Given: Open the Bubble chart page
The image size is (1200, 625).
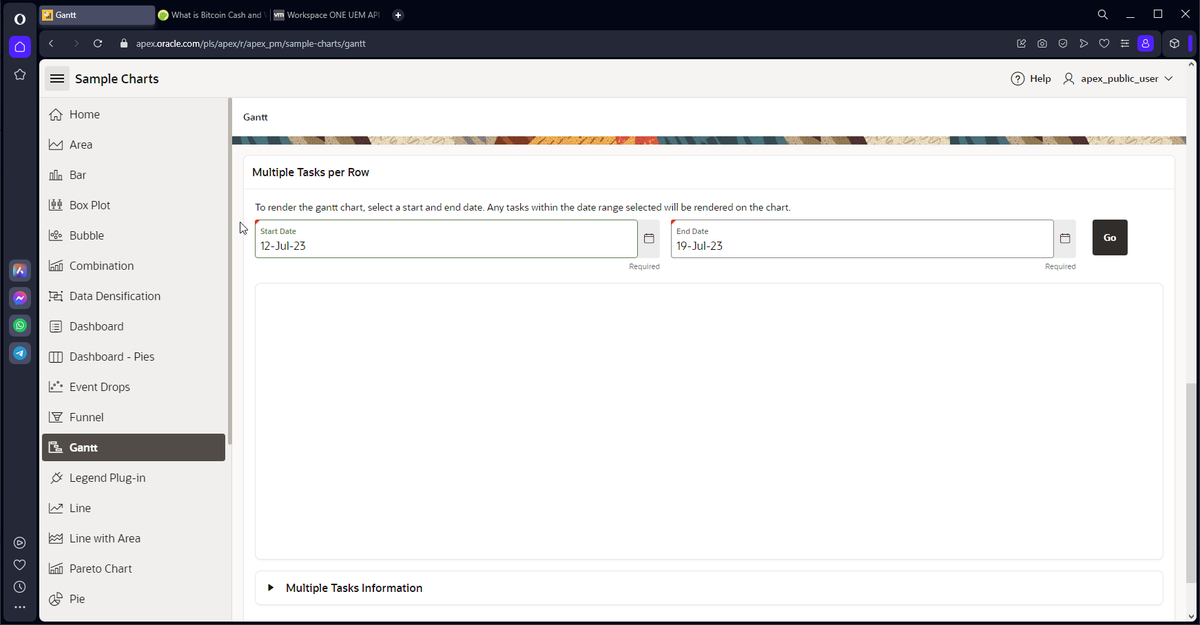Looking at the screenshot, I should click(x=135, y=235).
